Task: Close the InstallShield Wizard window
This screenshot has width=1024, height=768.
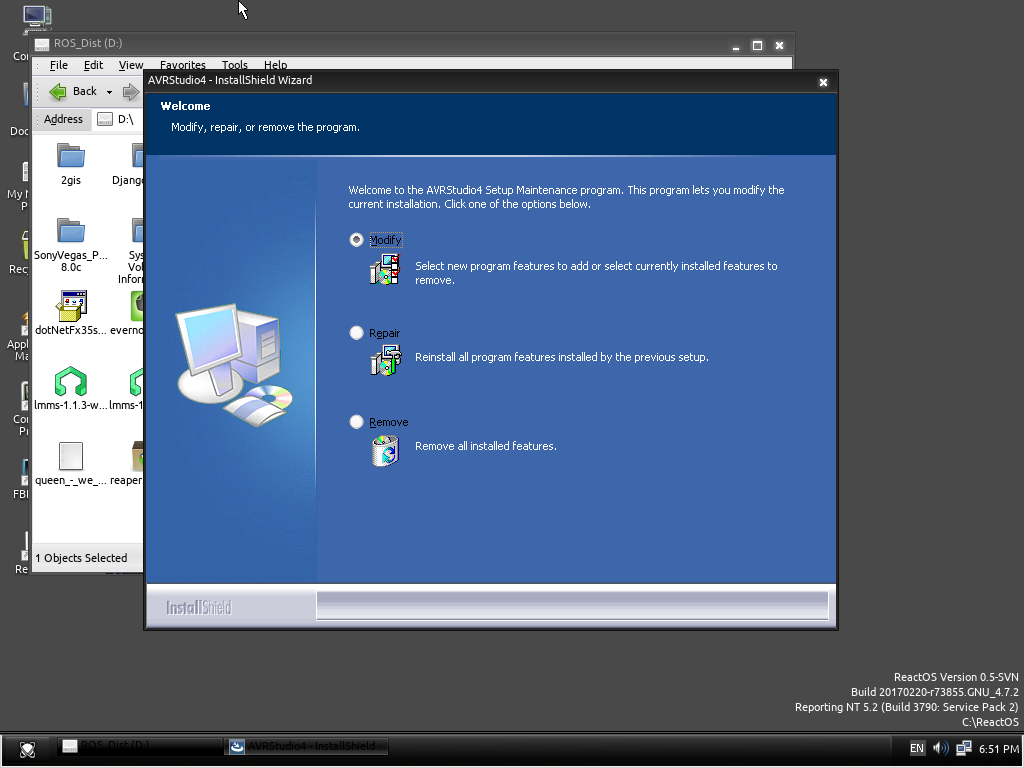Action: click(823, 82)
